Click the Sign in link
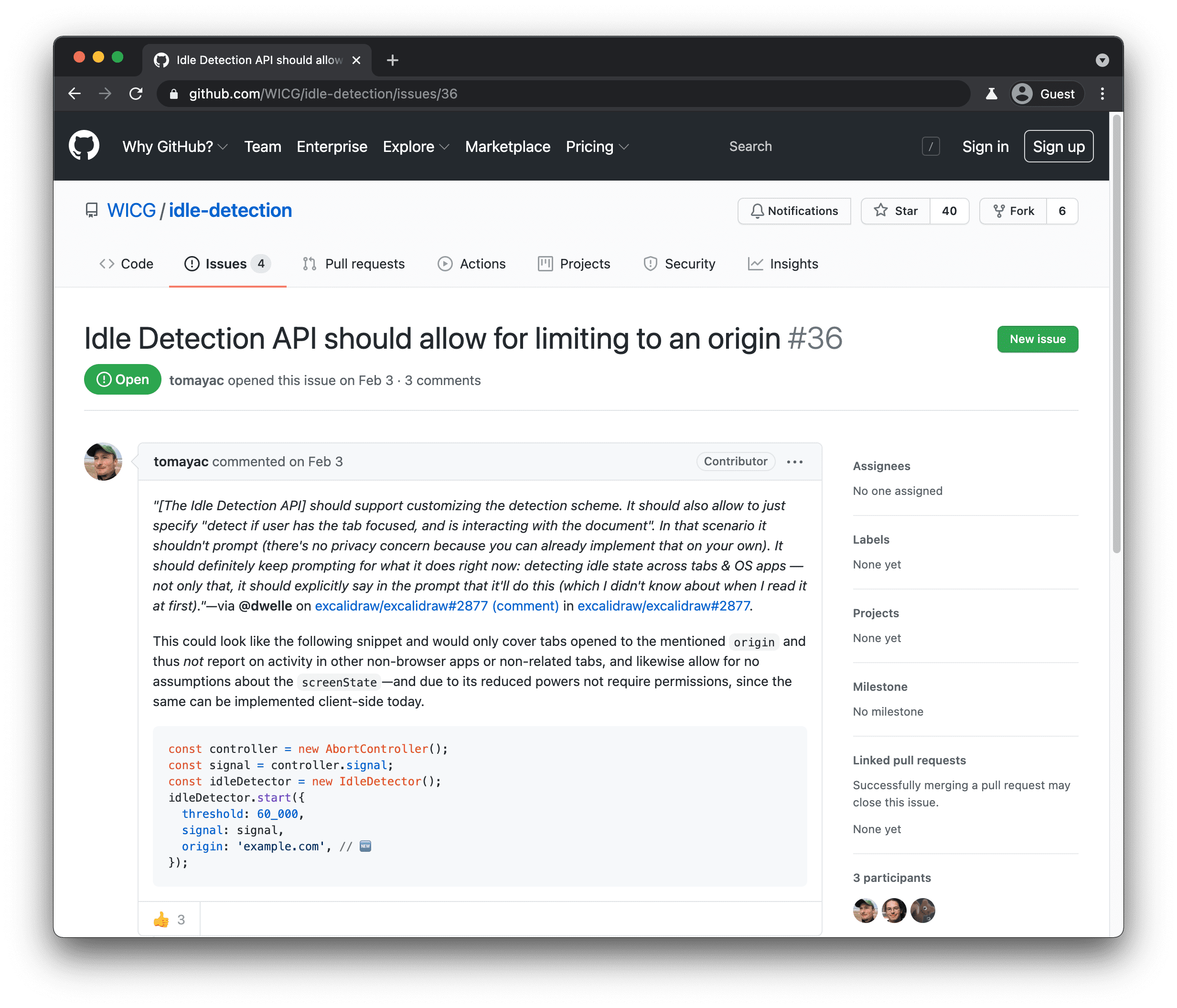The width and height of the screenshot is (1177, 1008). pyautogui.click(x=984, y=146)
